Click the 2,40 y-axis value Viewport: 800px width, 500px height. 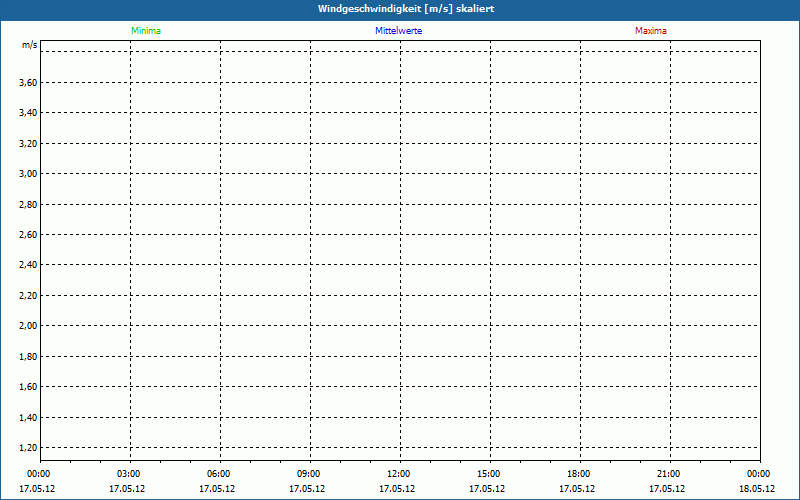[x=28, y=264]
